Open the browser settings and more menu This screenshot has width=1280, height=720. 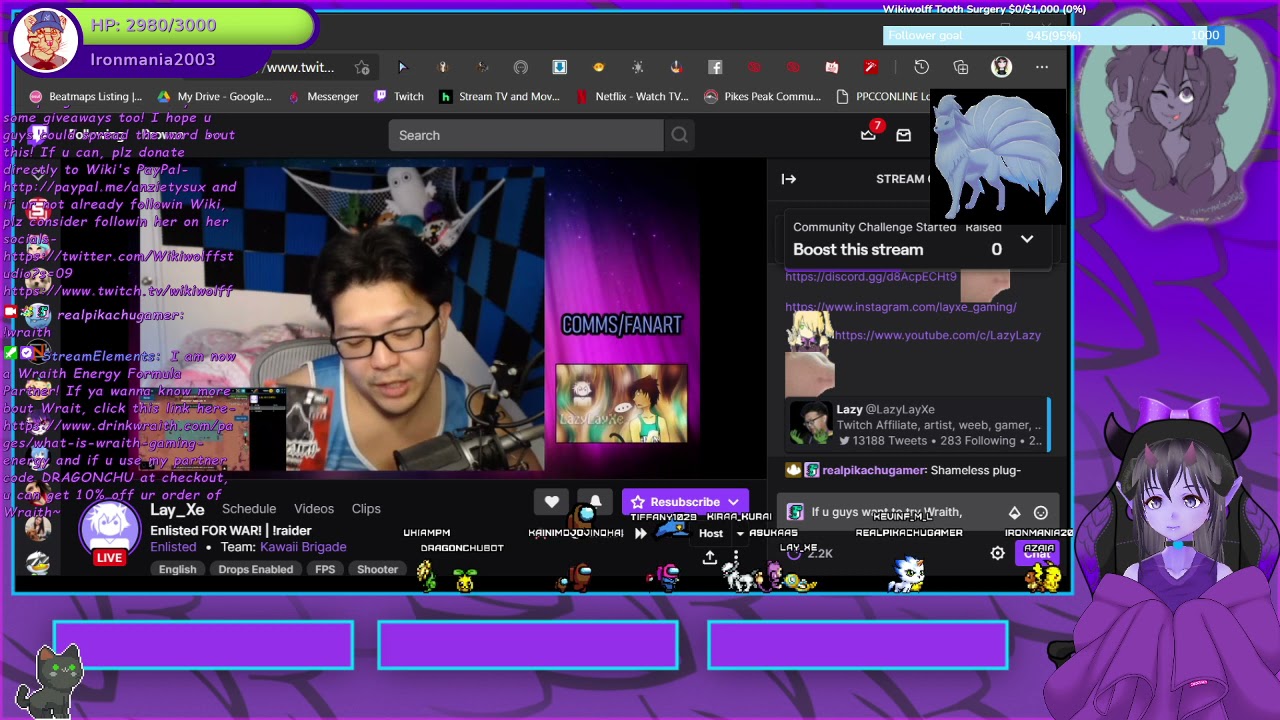tap(1042, 67)
